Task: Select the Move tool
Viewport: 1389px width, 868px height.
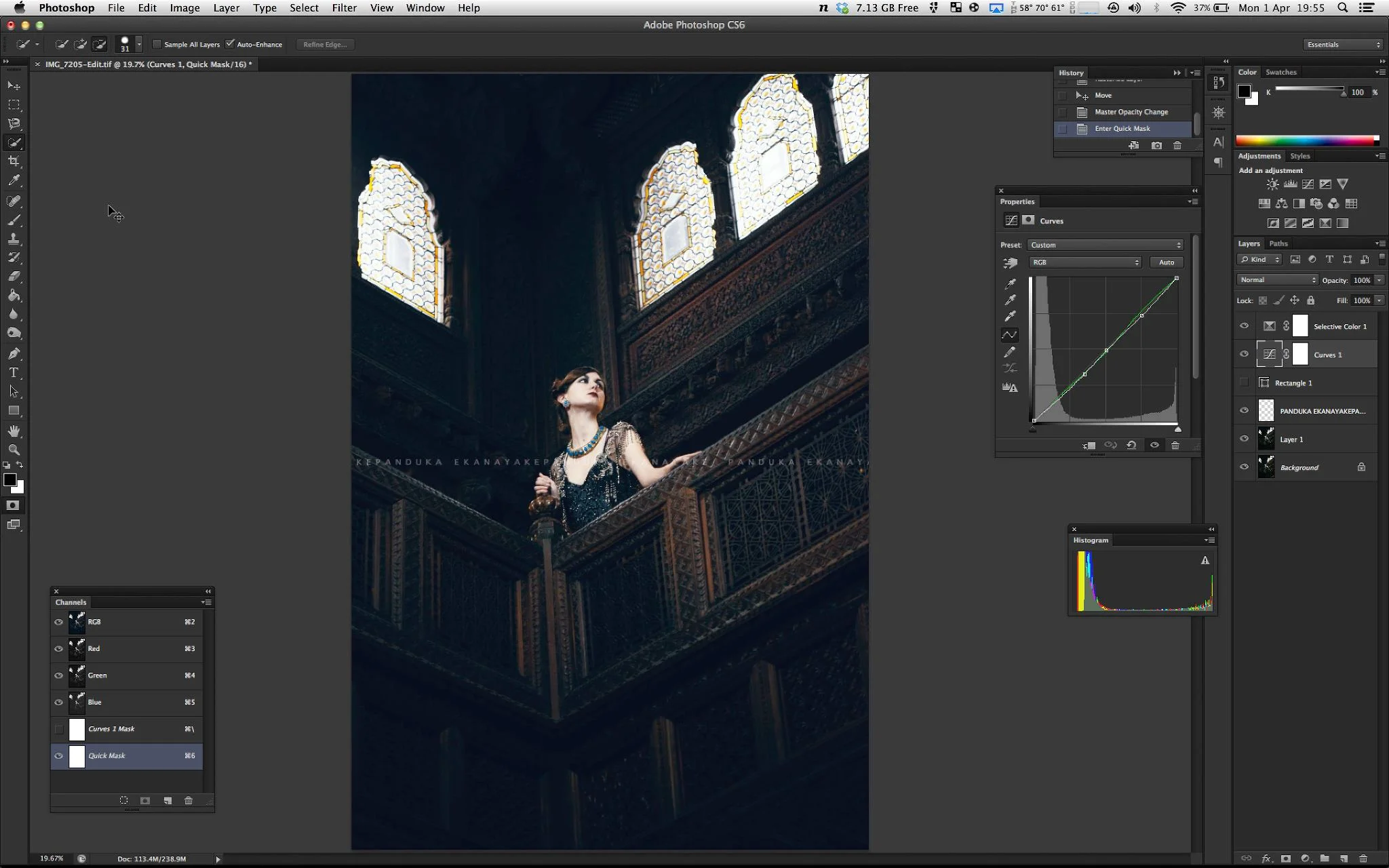Action: point(14,85)
